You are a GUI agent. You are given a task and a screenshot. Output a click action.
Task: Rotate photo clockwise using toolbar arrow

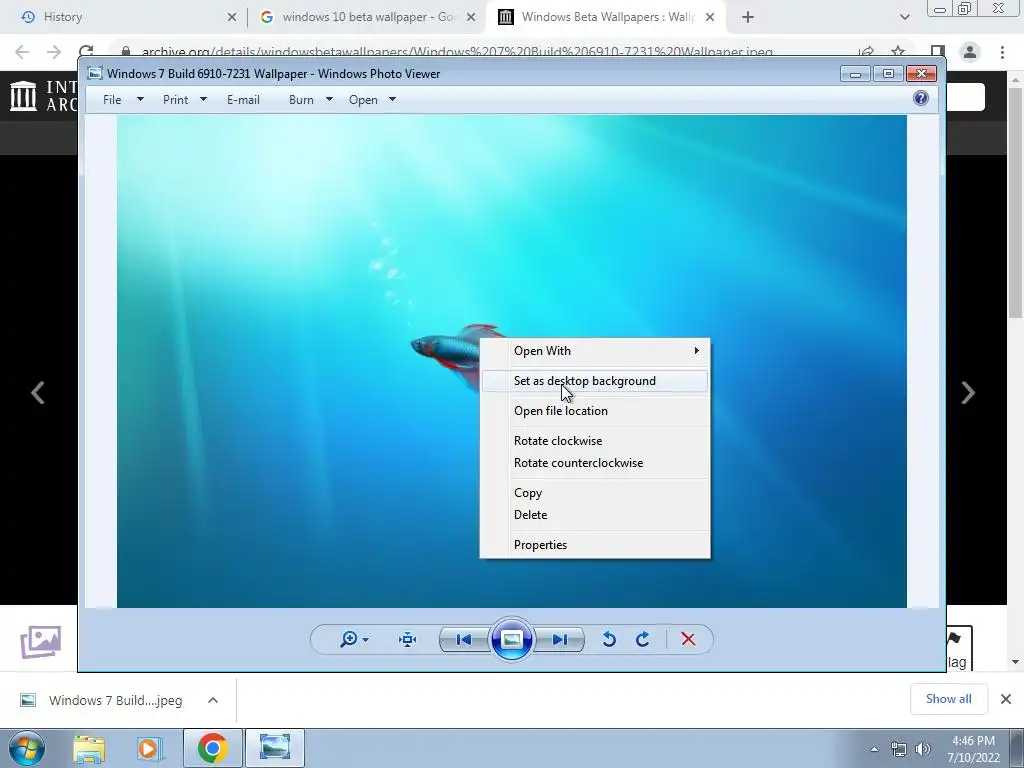pos(643,639)
